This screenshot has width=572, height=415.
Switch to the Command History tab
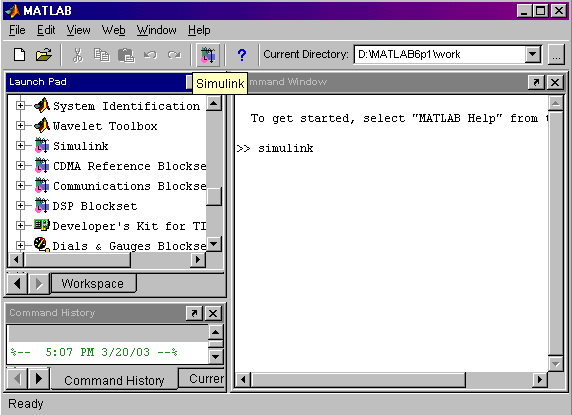(114, 380)
